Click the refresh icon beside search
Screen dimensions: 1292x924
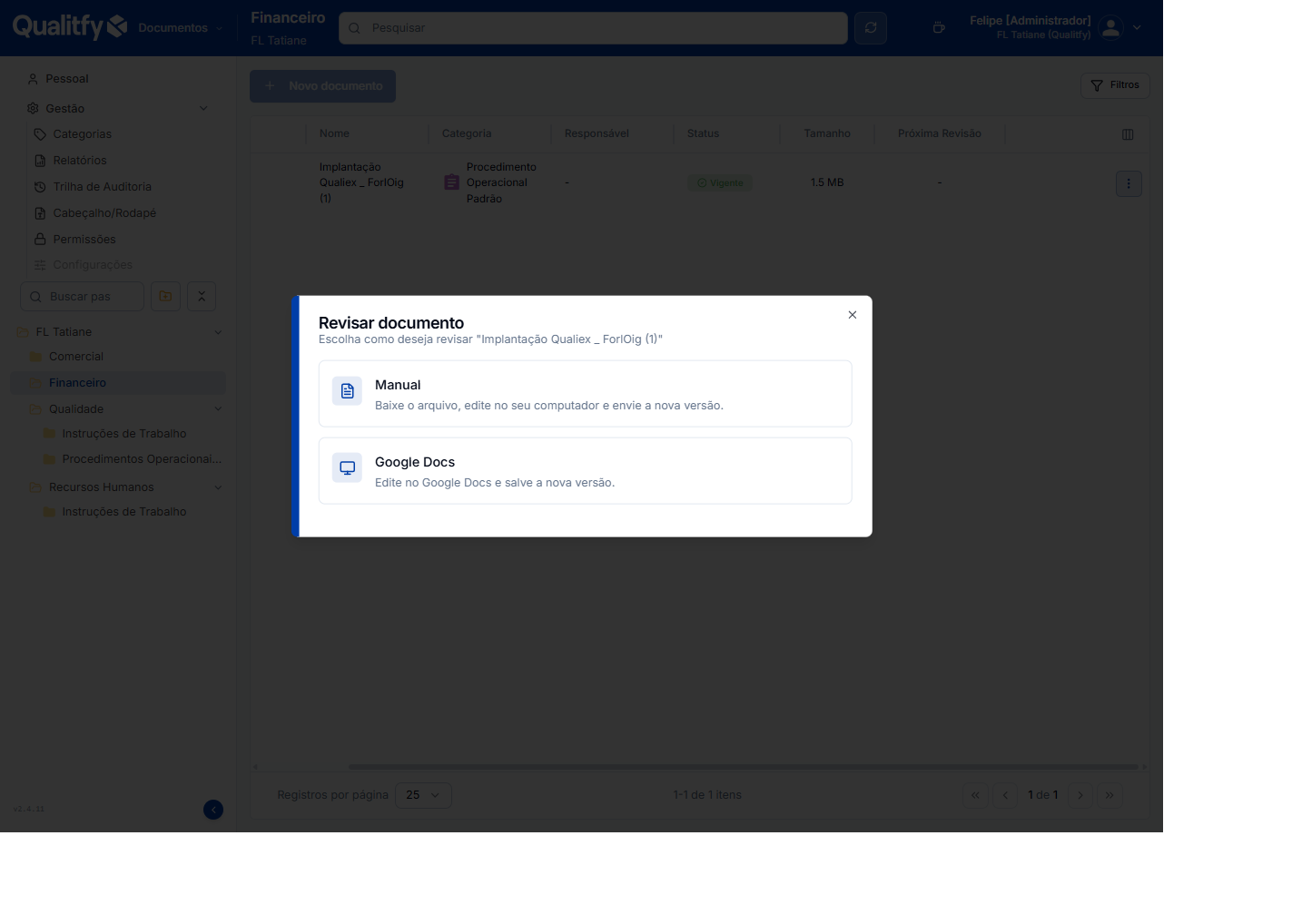click(871, 28)
